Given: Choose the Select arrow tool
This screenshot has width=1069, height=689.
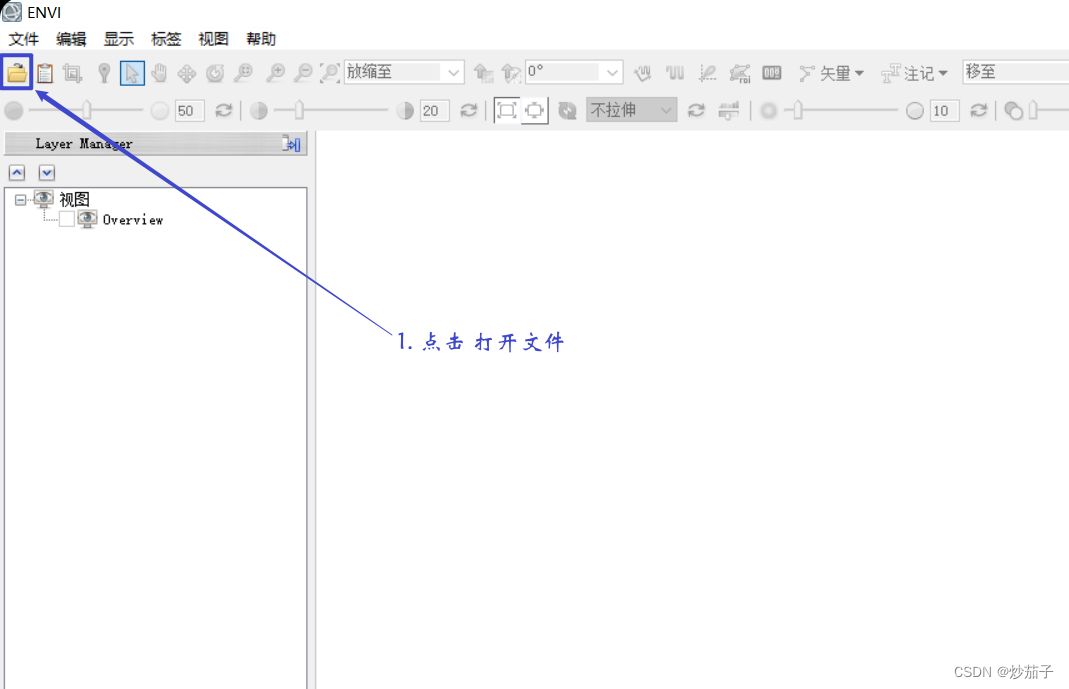Looking at the screenshot, I should [132, 73].
